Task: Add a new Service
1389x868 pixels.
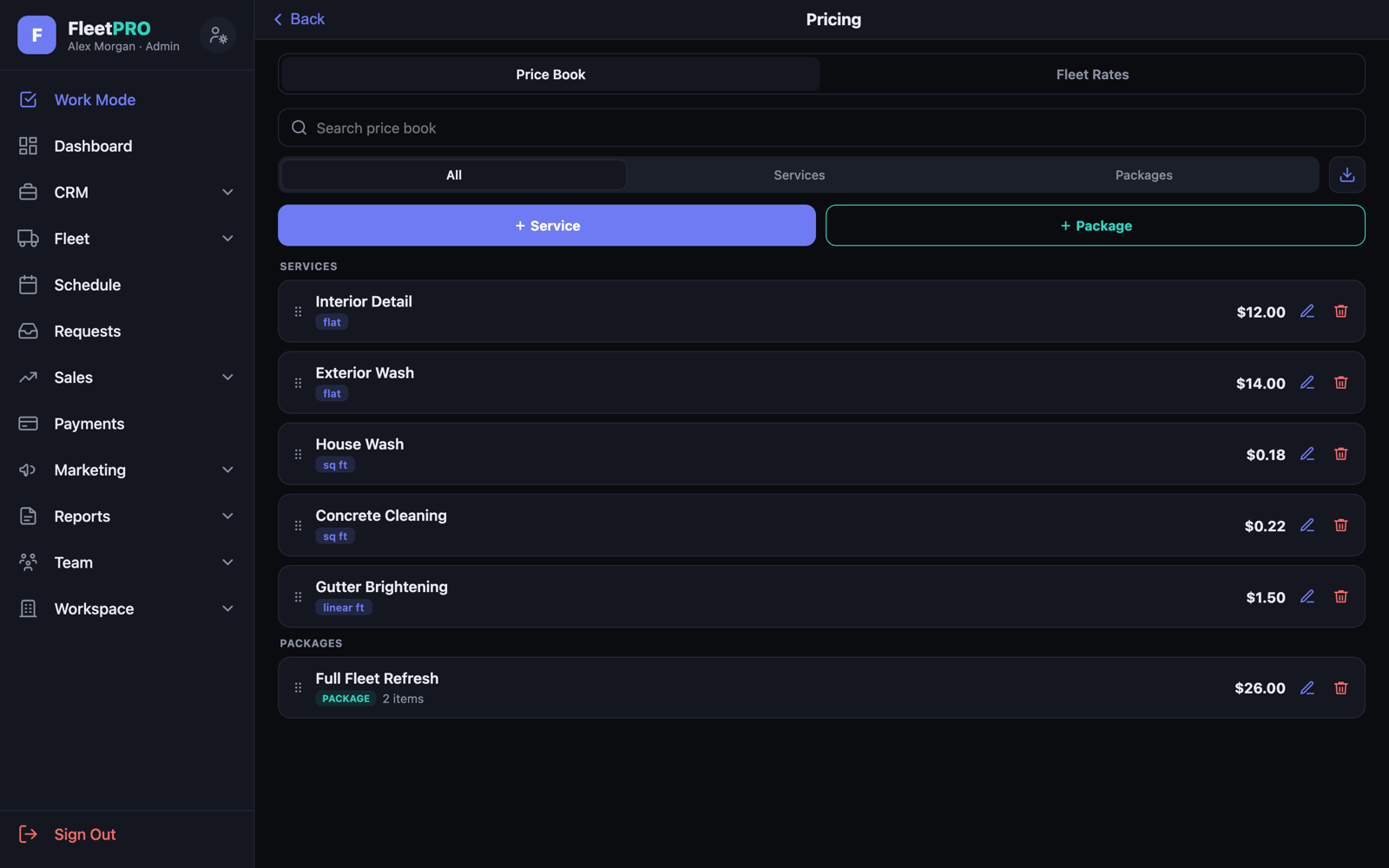Action: coord(547,226)
